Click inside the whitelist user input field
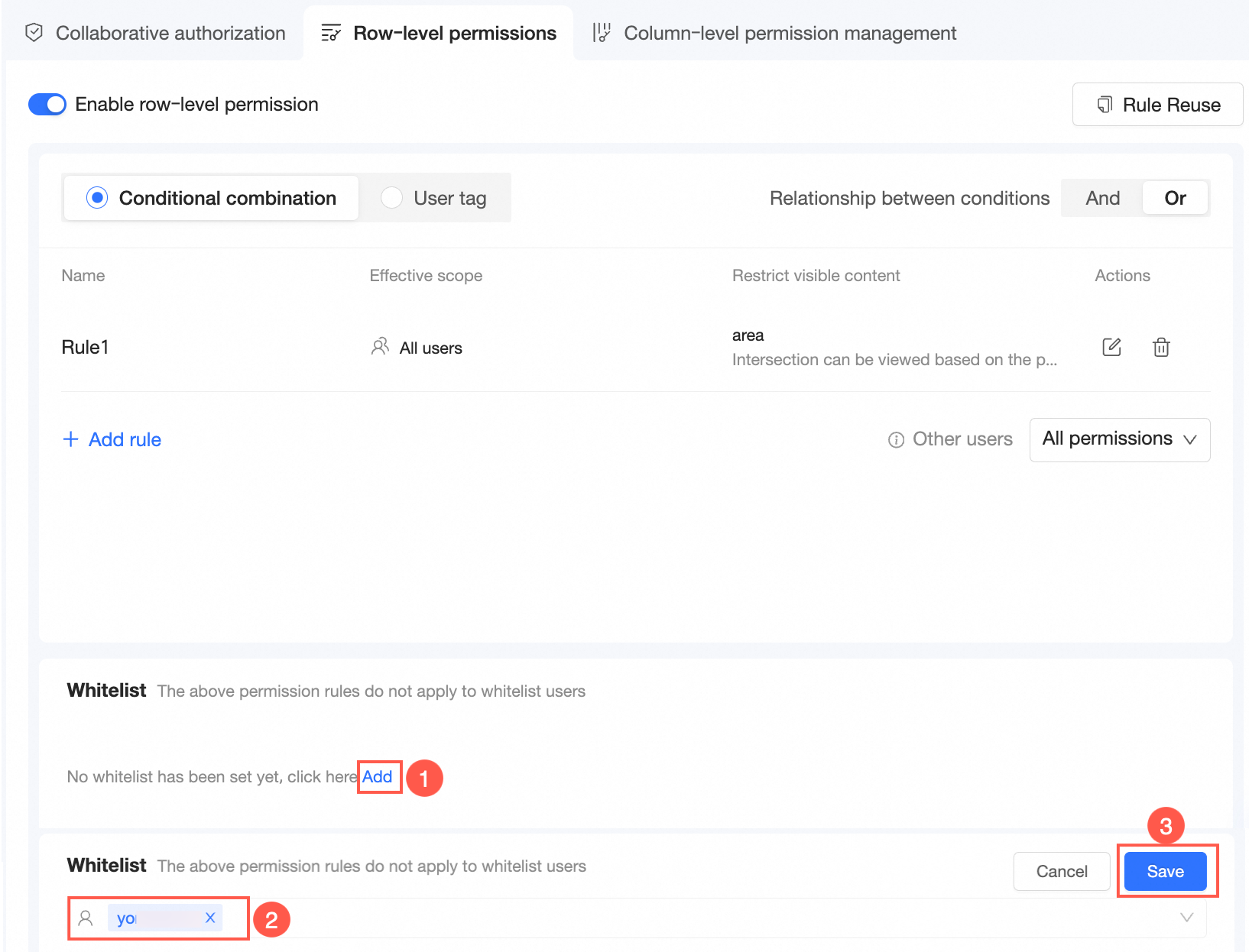The height and width of the screenshot is (952, 1249). coord(688,918)
